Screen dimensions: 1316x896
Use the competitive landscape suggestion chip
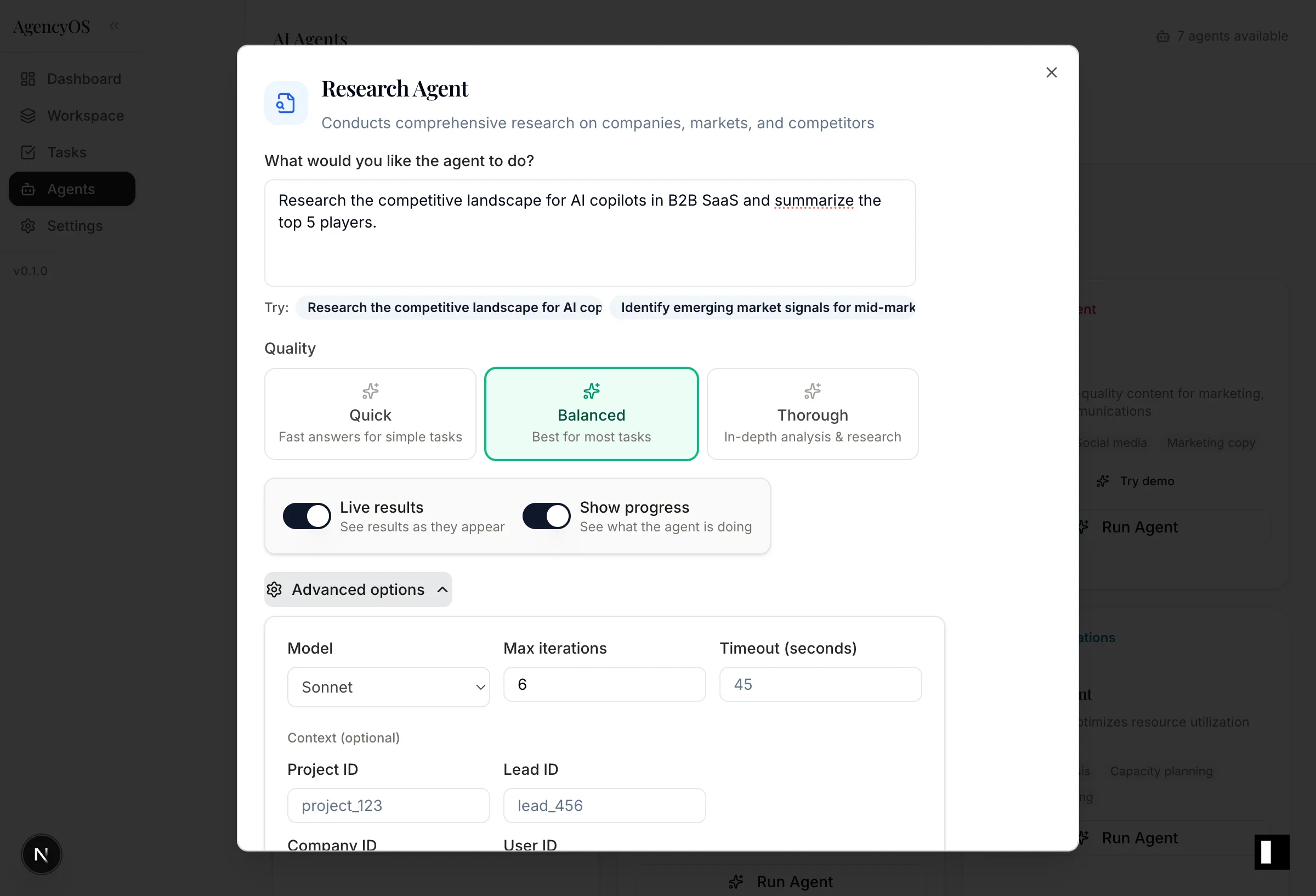[x=450, y=308]
